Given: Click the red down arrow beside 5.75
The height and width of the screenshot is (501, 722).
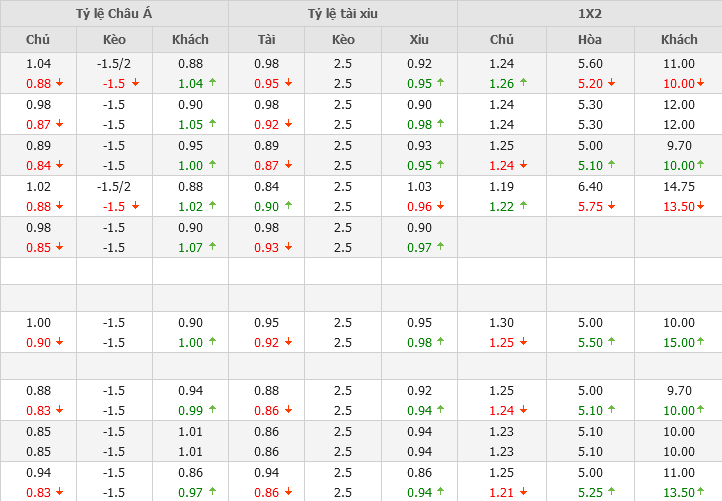Looking at the screenshot, I should [x=611, y=206].
